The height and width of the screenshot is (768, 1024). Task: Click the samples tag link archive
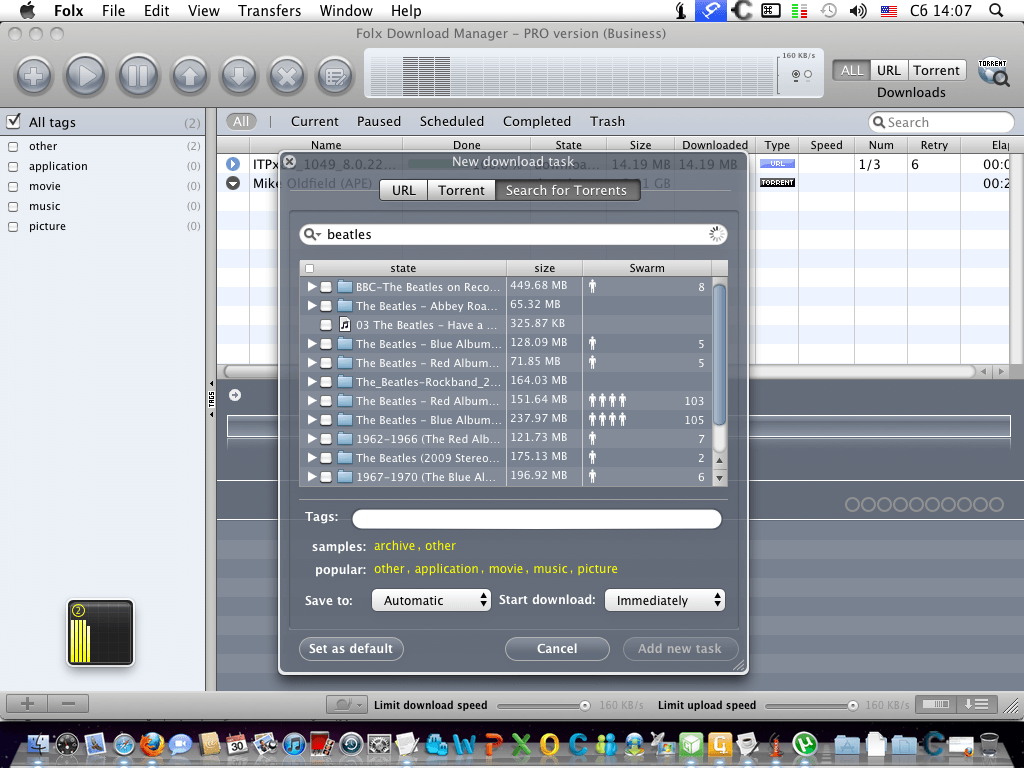(394, 546)
